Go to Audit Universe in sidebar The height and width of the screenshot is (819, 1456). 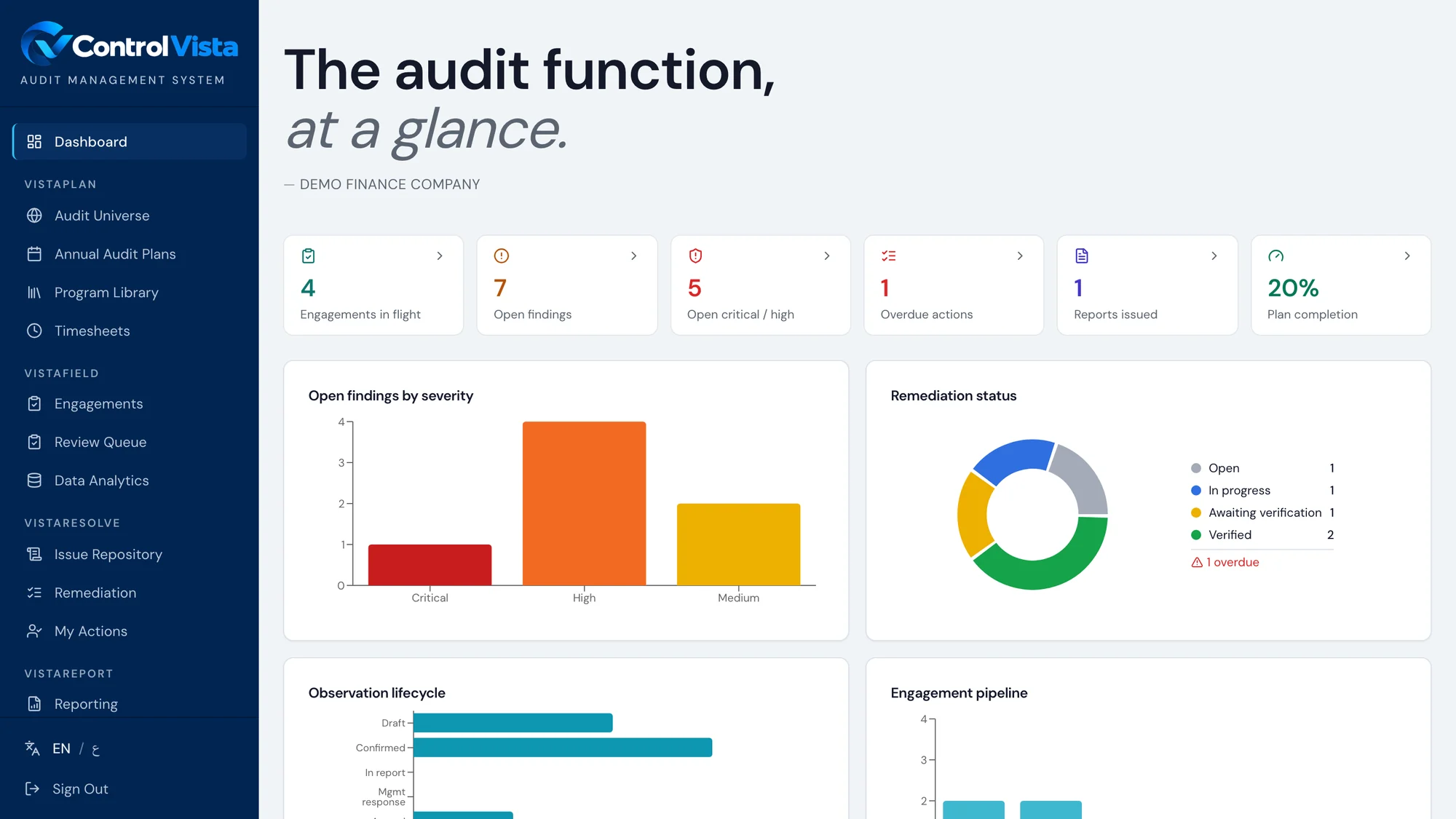[x=129, y=215]
